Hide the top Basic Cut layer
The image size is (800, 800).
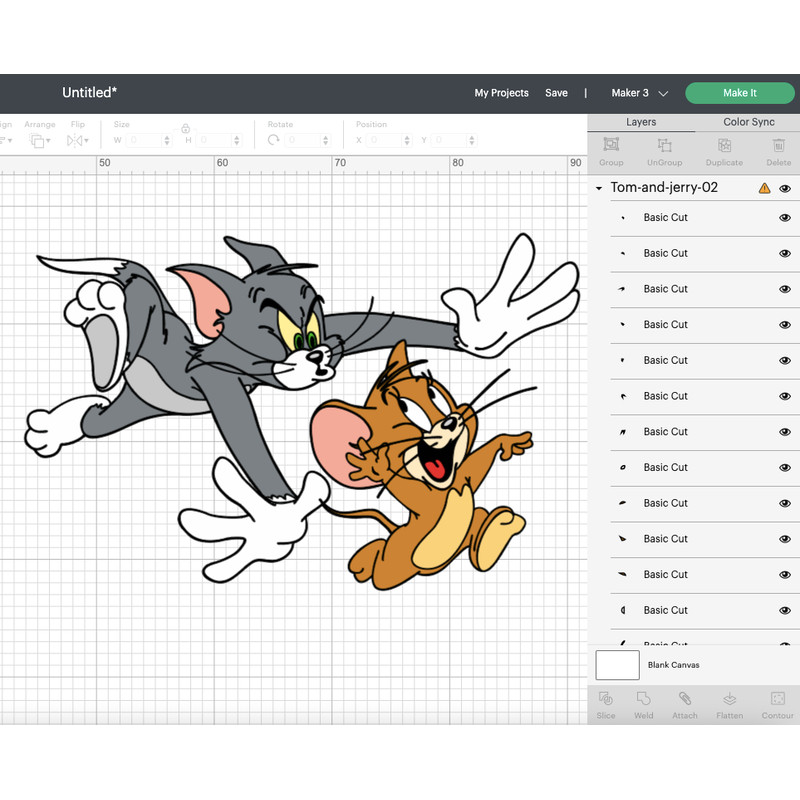[786, 217]
